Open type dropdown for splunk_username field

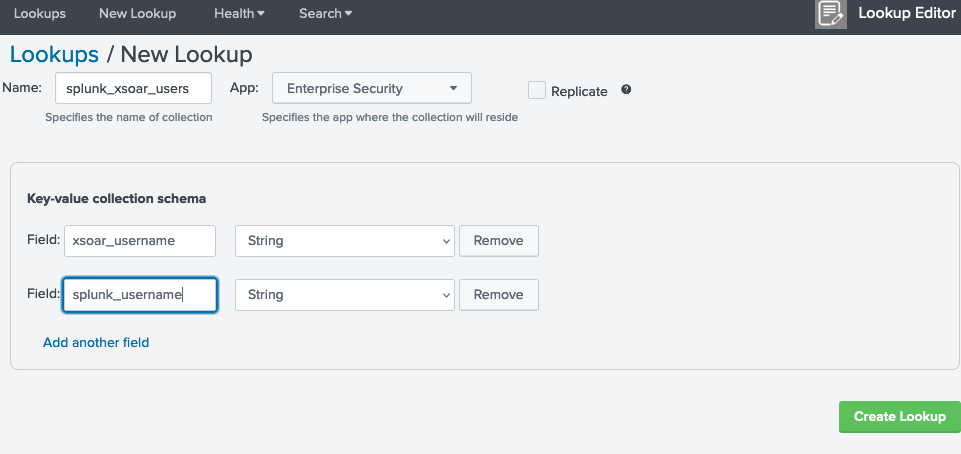pos(344,295)
